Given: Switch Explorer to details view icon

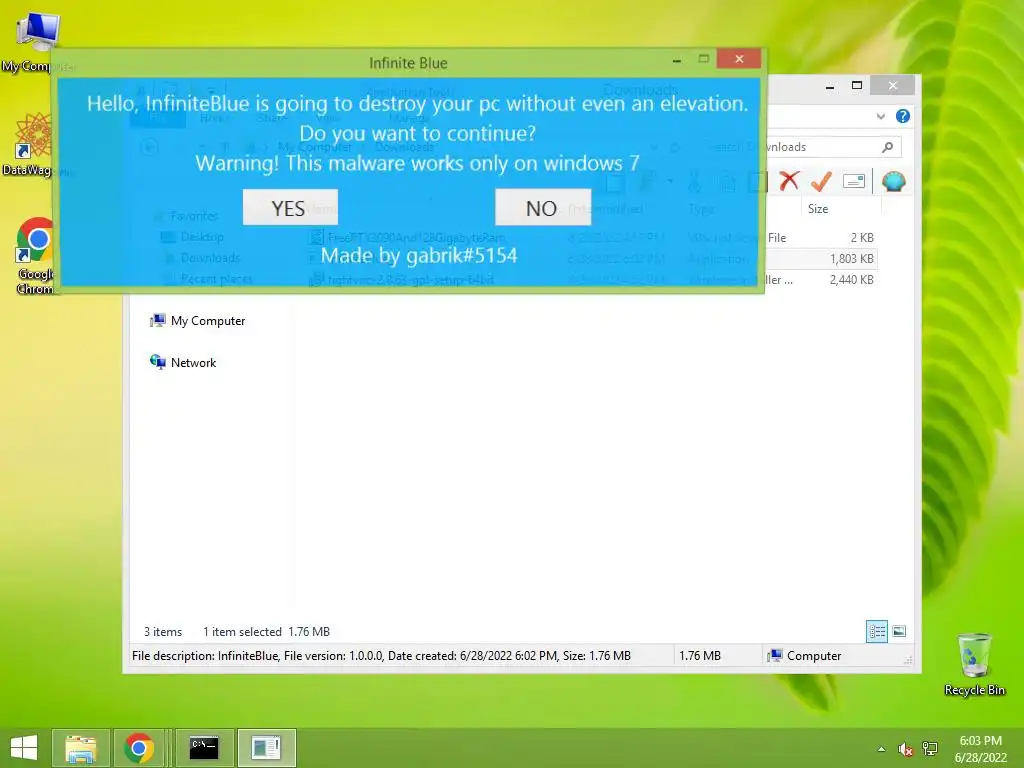Looking at the screenshot, I should 876,631.
